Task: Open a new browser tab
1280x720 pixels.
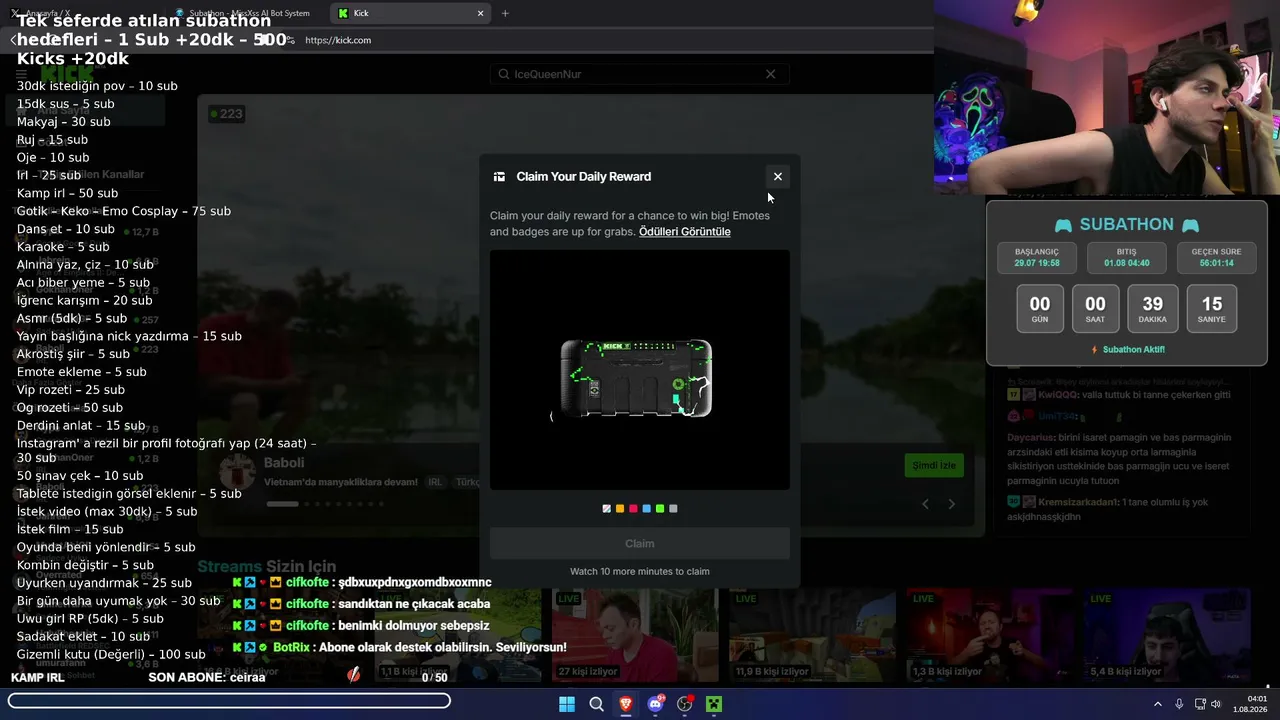Action: [505, 13]
